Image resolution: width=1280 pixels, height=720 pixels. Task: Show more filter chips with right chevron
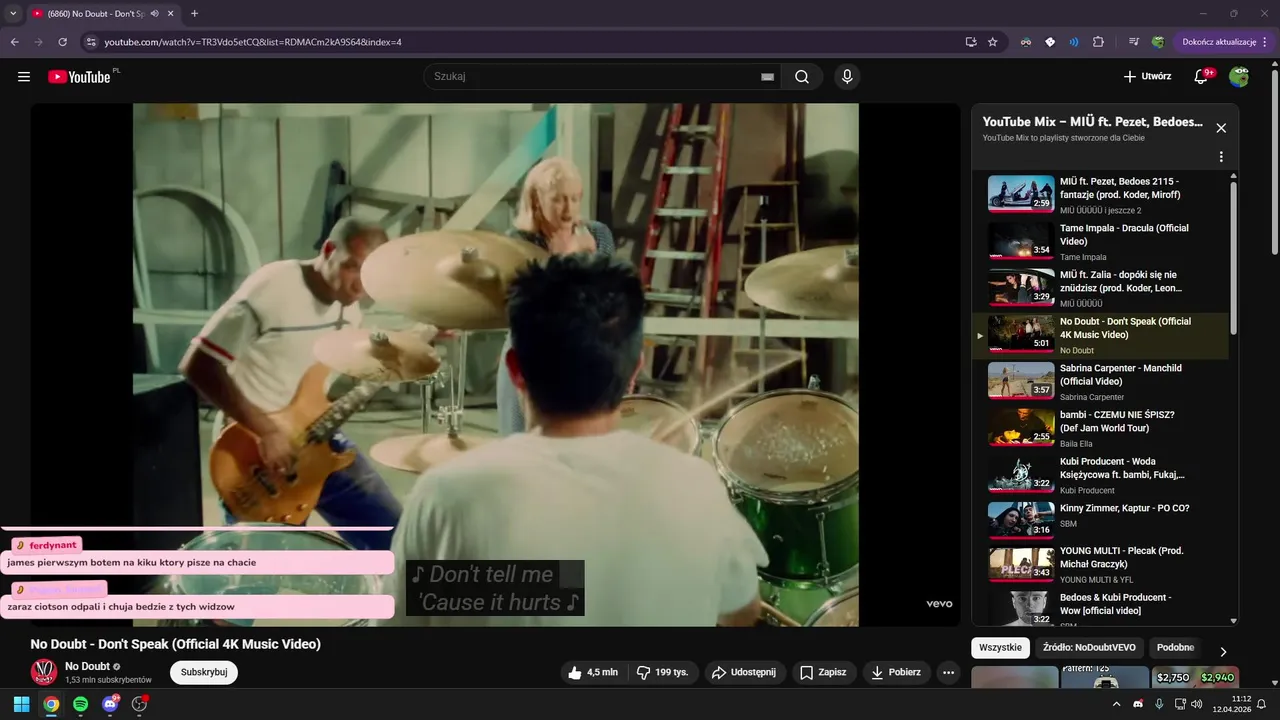click(1222, 652)
